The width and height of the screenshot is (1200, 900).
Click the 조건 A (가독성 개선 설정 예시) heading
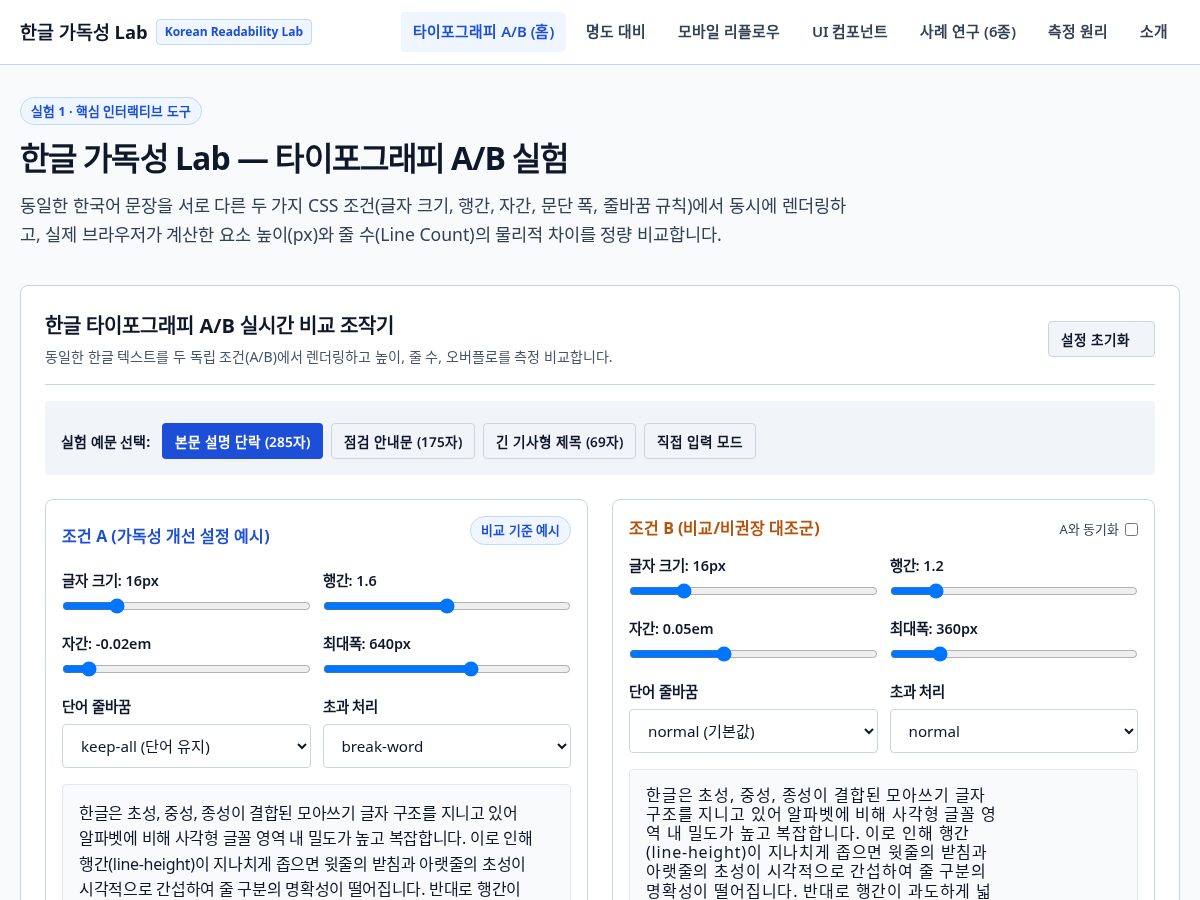[x=166, y=536]
